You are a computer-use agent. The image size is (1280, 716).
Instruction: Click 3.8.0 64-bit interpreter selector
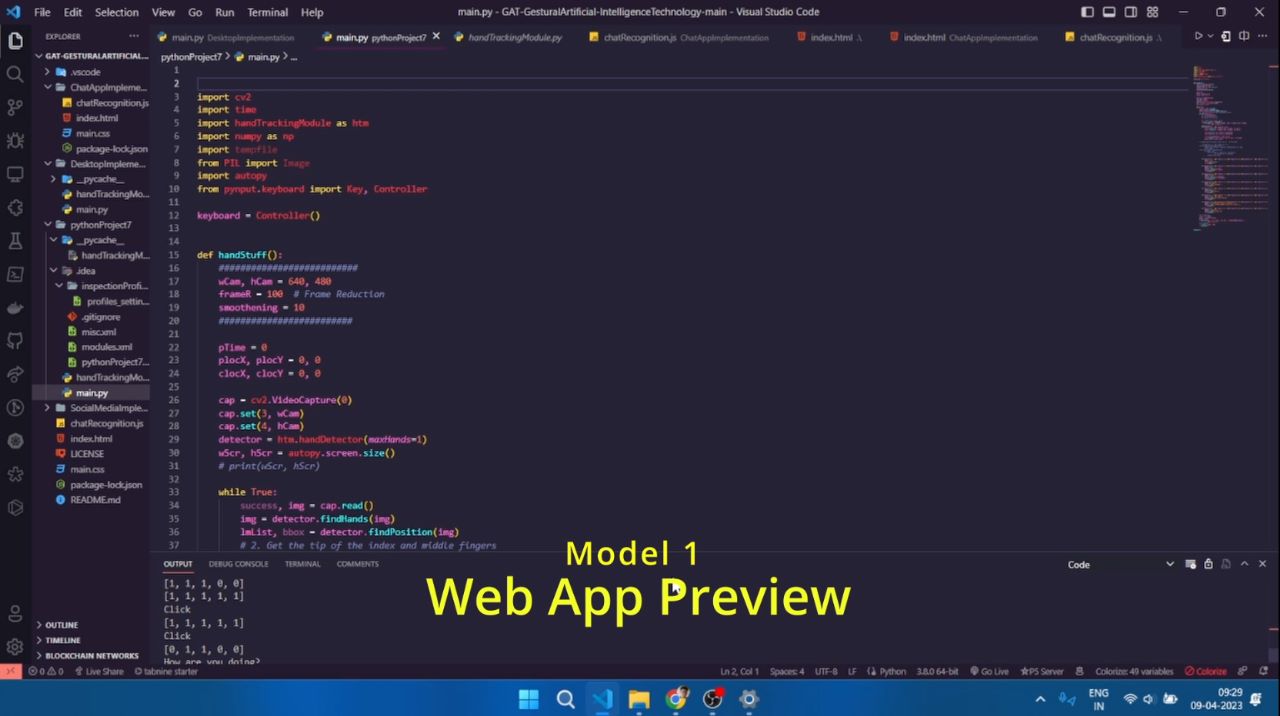coord(937,671)
